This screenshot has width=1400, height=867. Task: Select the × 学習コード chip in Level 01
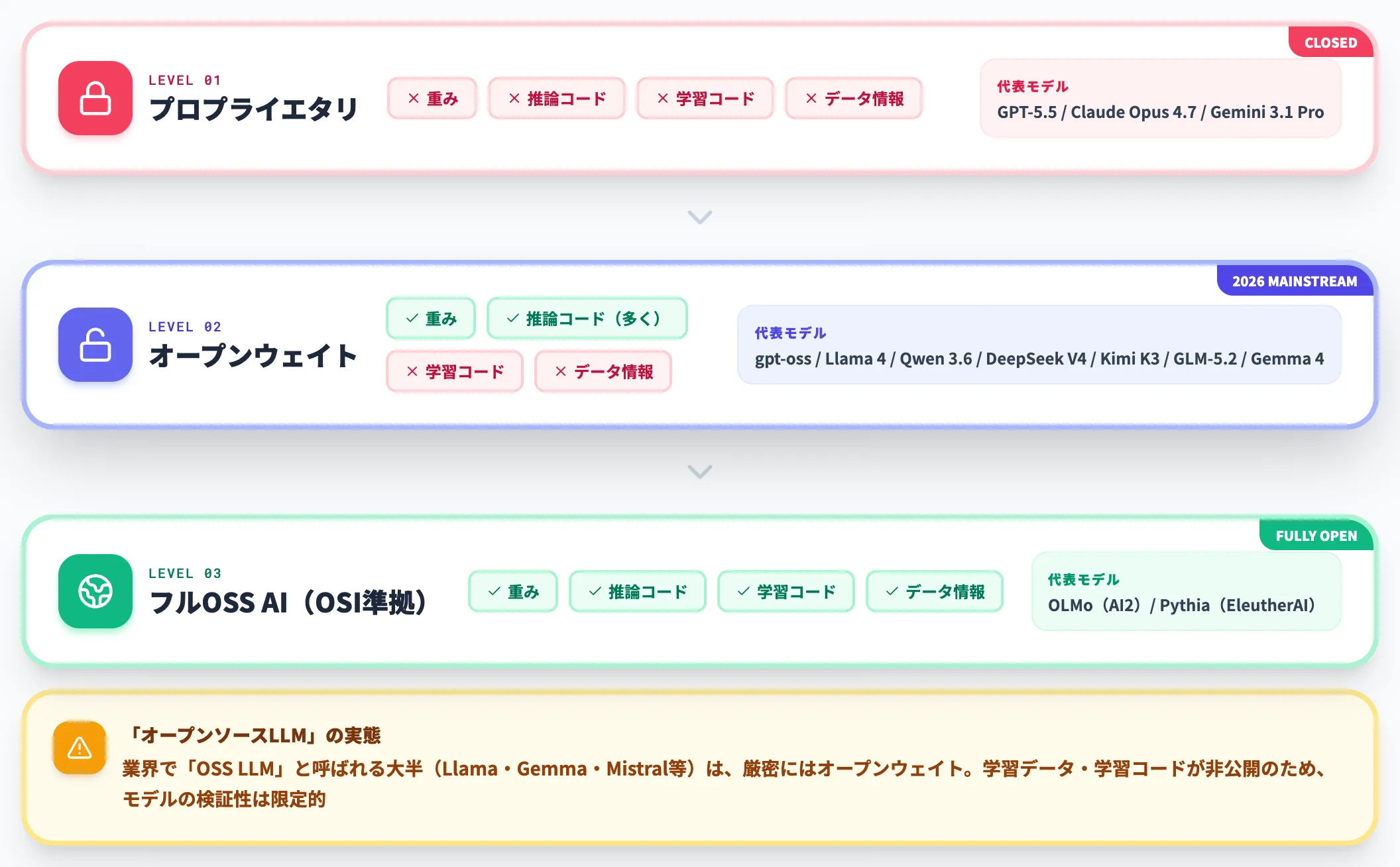705,98
